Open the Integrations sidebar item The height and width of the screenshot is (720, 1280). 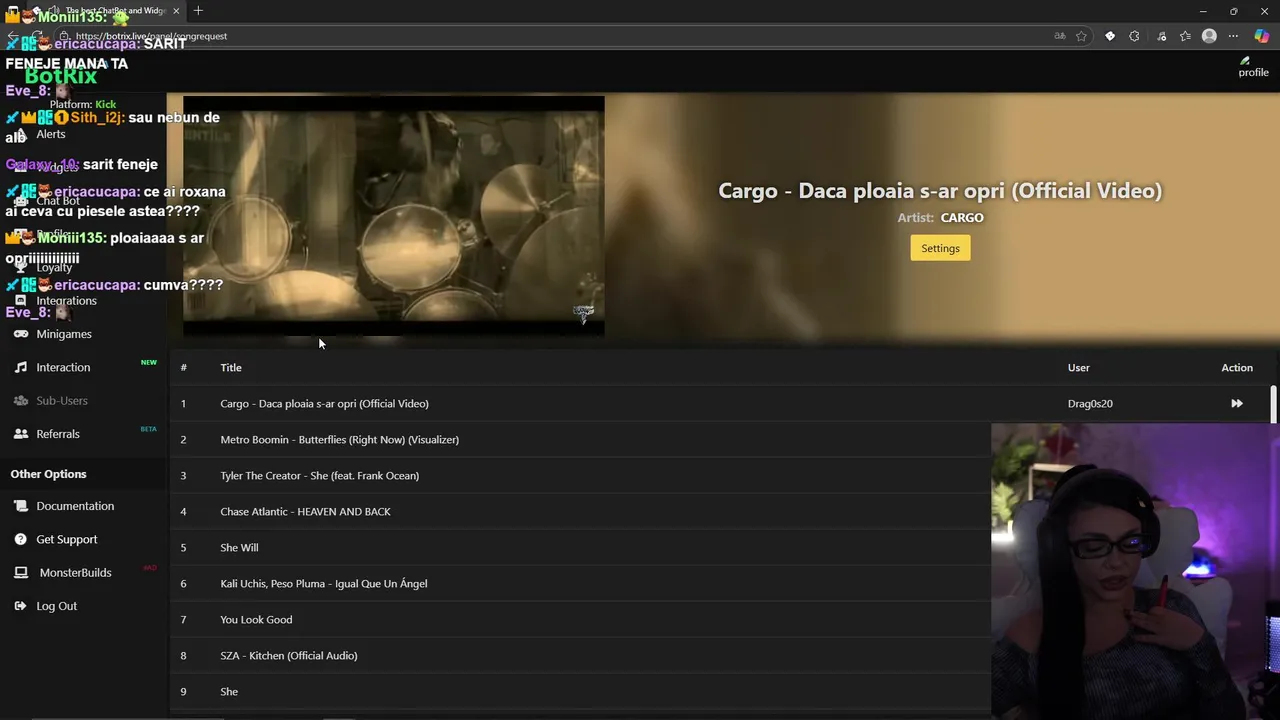[x=66, y=301]
